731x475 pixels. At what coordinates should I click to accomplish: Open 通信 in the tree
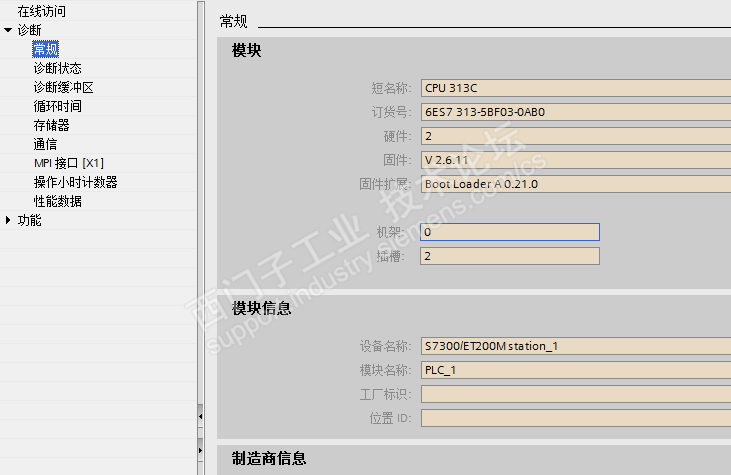click(45, 144)
